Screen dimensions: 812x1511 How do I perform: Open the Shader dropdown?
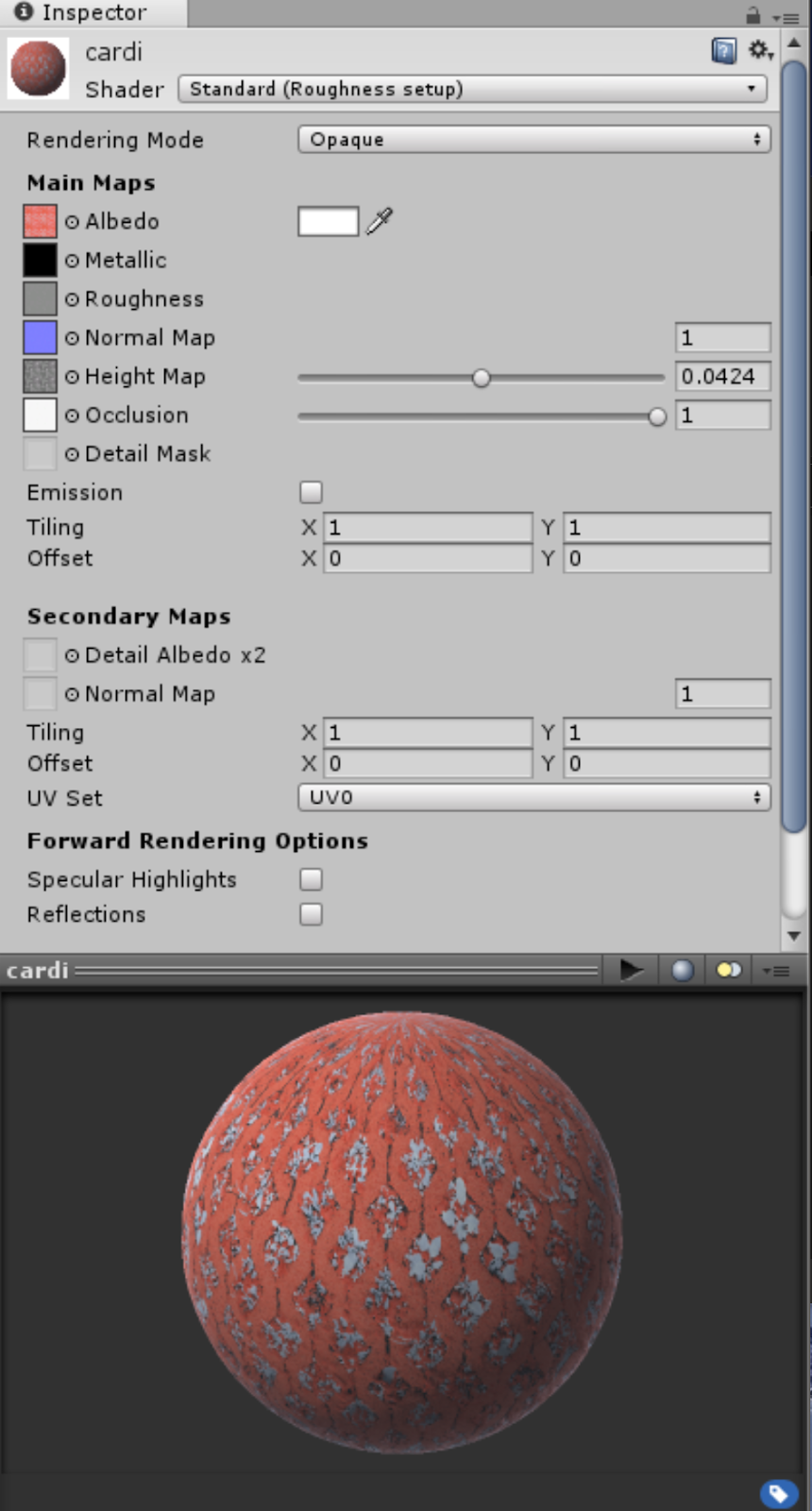click(x=472, y=89)
